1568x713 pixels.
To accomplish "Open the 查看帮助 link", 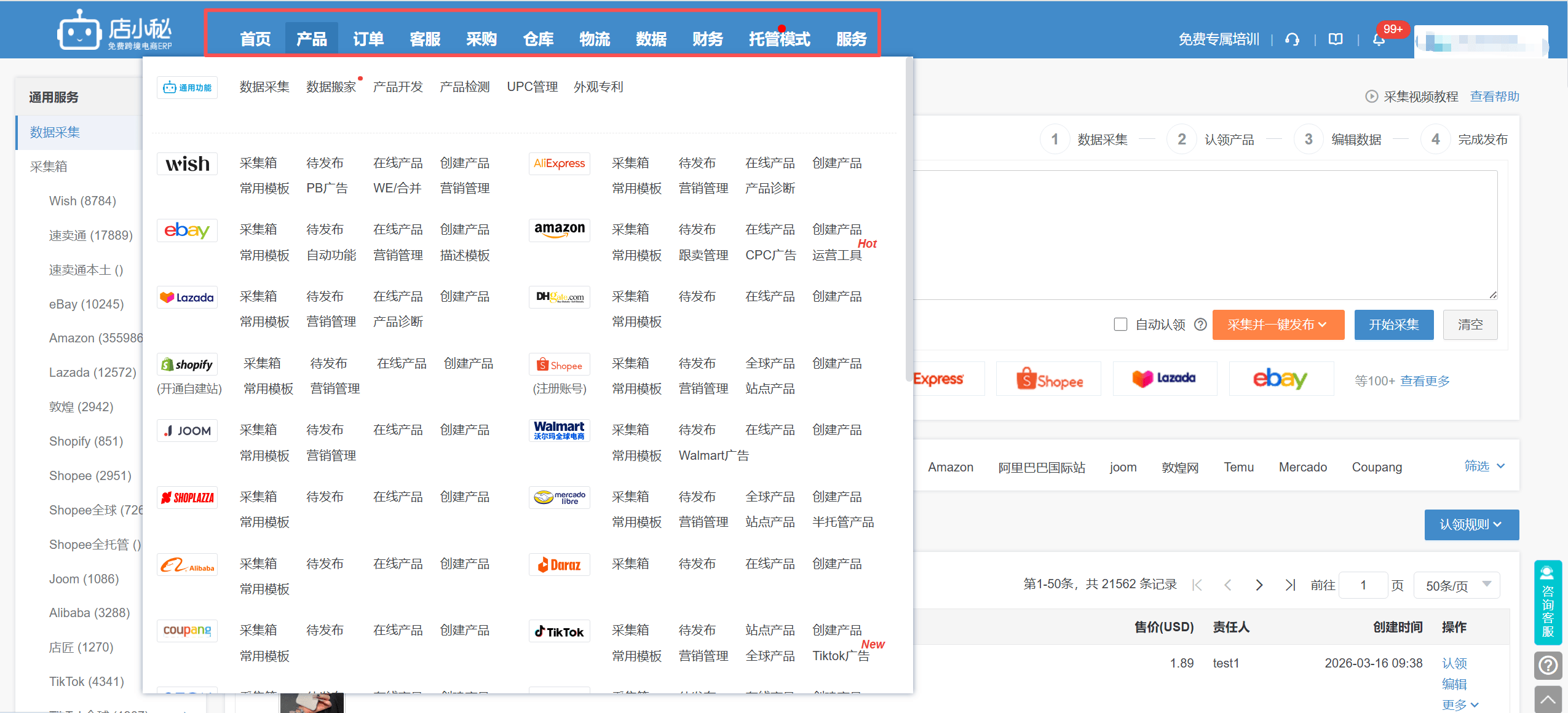I will pyautogui.click(x=1494, y=97).
